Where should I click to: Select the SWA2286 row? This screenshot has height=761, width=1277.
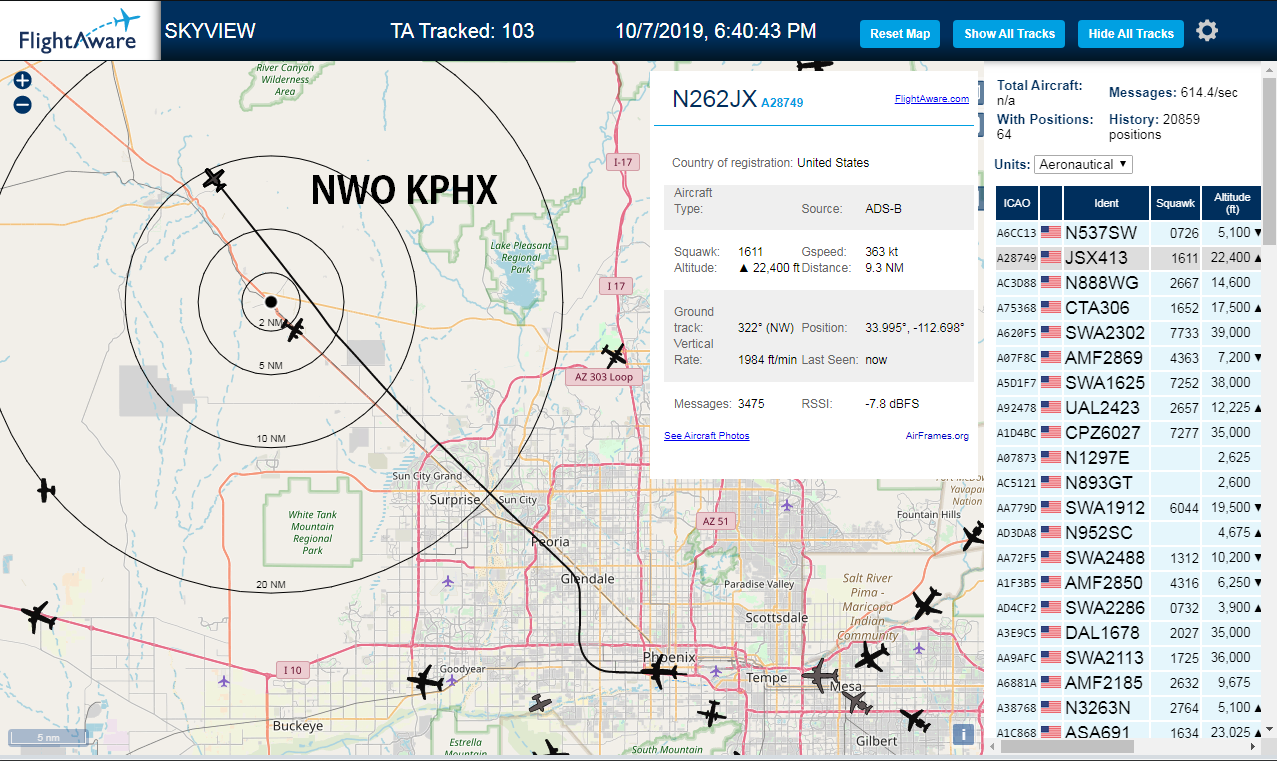(1129, 607)
